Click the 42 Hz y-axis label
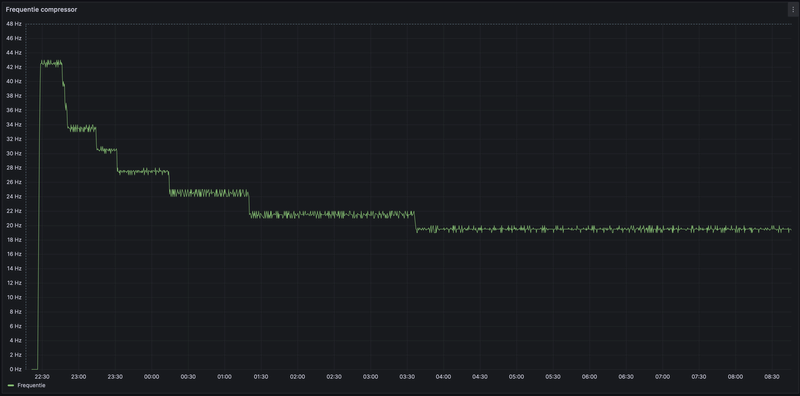The image size is (800, 396). pos(14,67)
